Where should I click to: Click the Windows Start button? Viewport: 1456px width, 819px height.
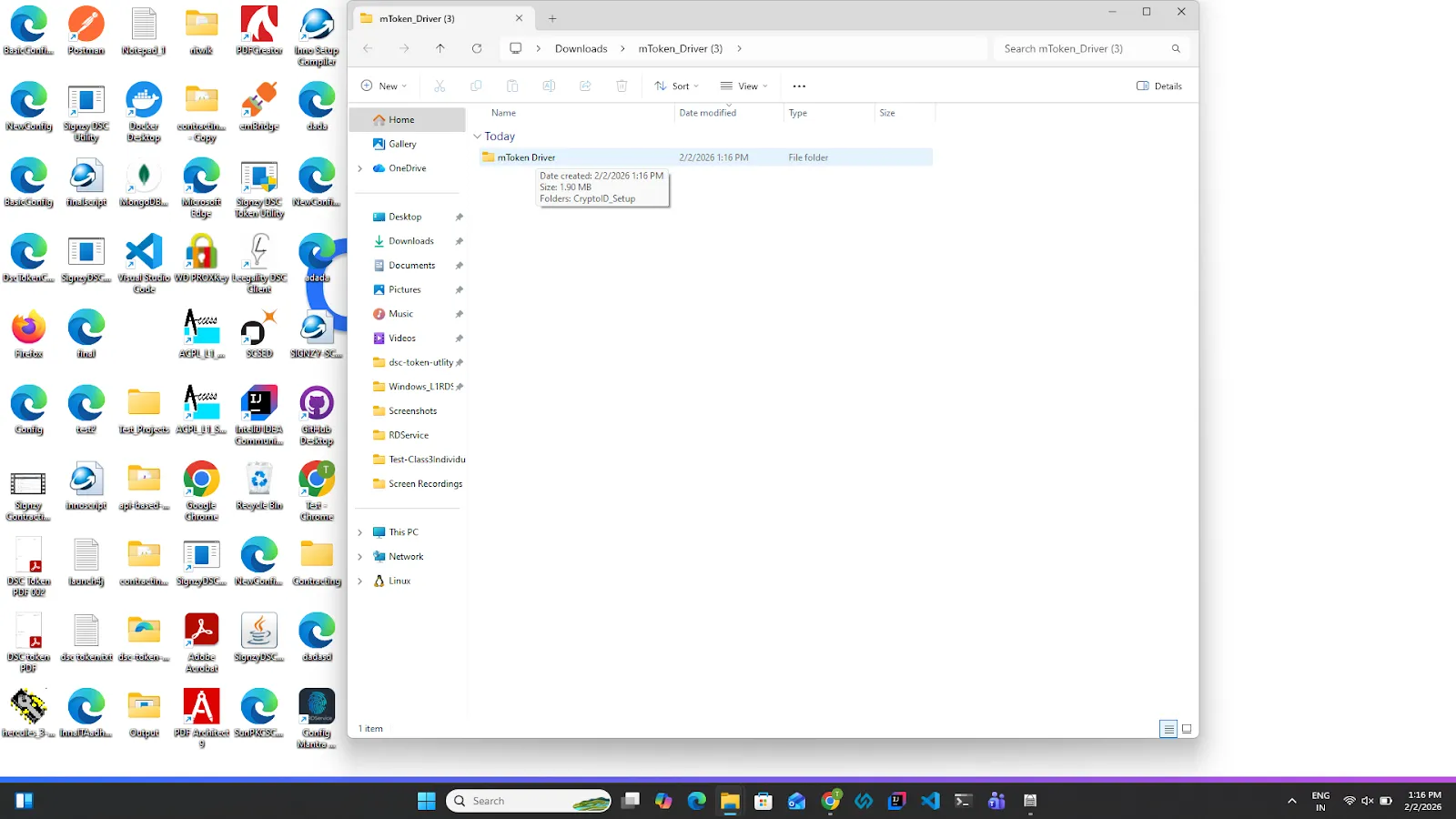(427, 801)
